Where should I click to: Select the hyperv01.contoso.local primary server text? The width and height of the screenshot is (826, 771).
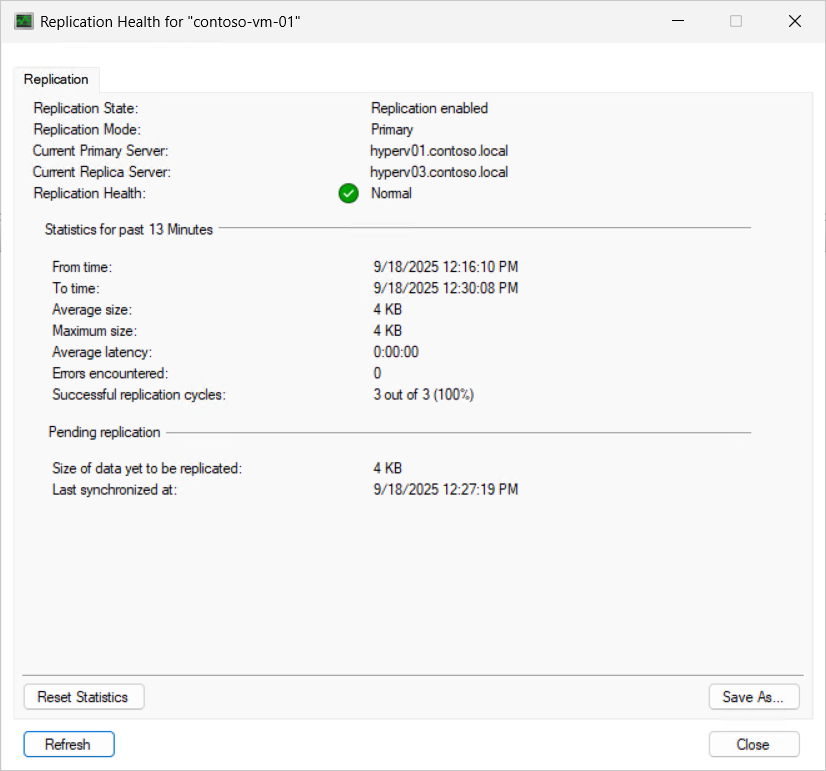[x=439, y=151]
